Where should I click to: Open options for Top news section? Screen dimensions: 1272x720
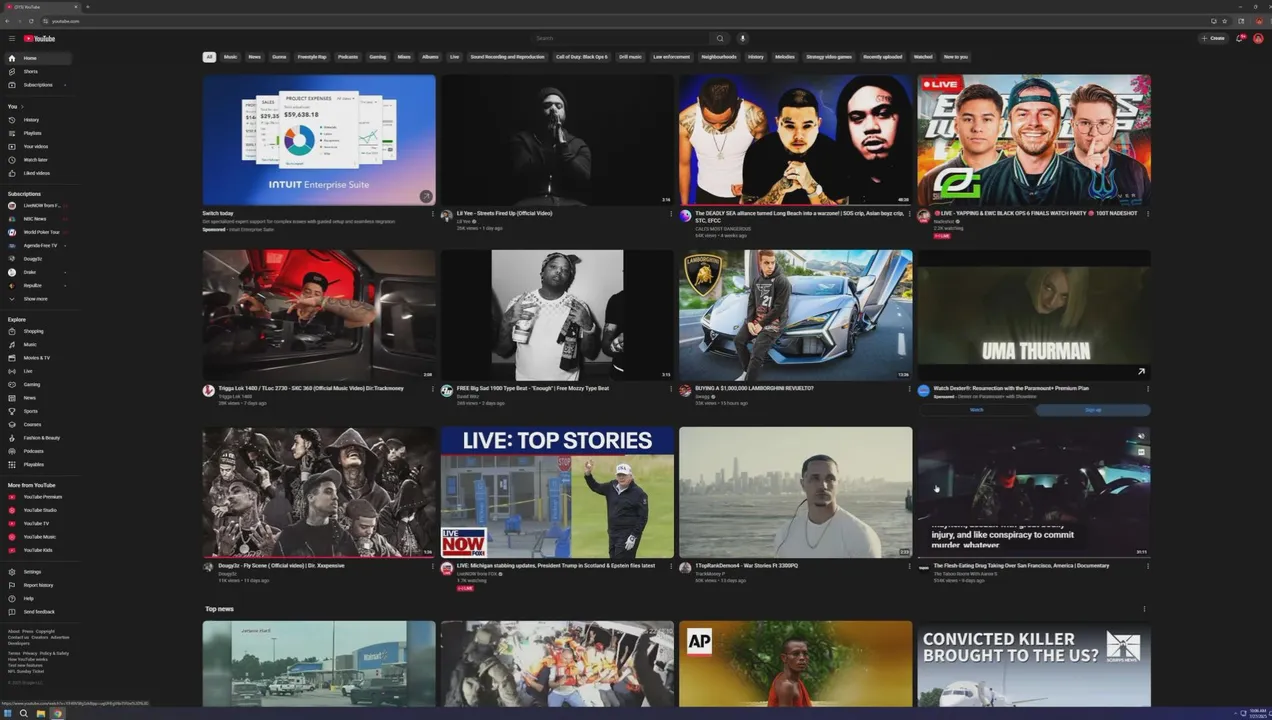pos(1144,609)
